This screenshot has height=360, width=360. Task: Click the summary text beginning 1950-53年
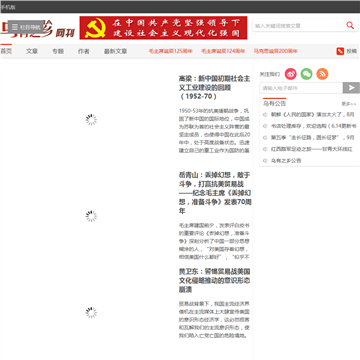click(214, 130)
